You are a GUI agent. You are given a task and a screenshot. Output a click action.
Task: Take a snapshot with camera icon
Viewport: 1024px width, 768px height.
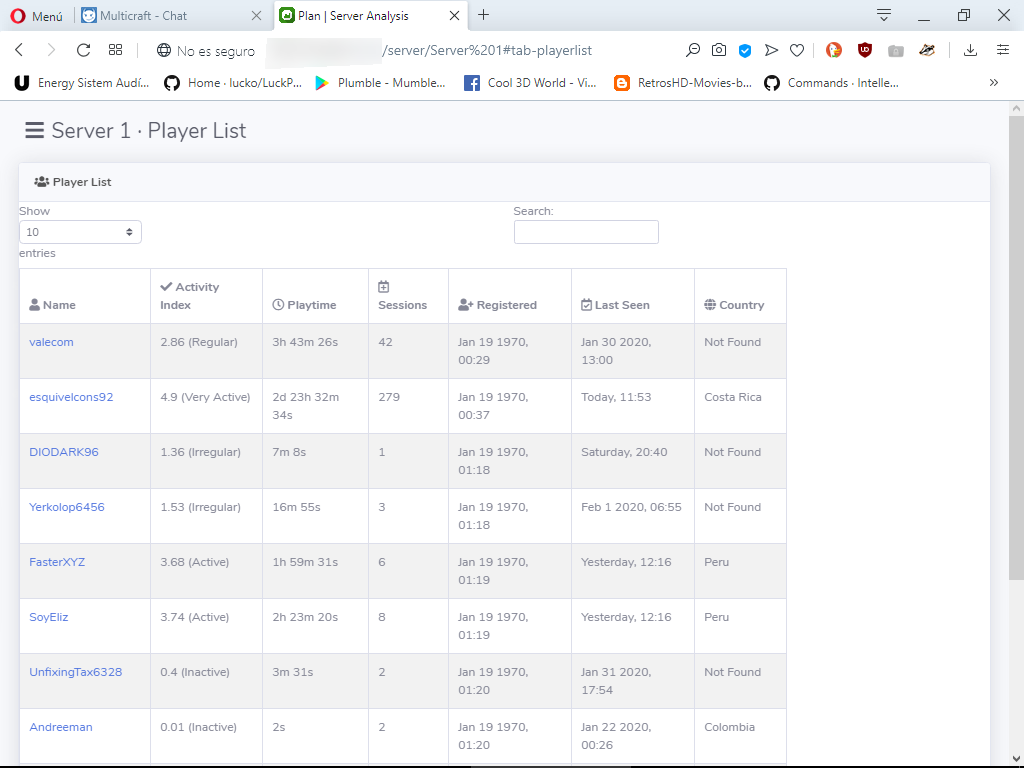click(x=718, y=50)
